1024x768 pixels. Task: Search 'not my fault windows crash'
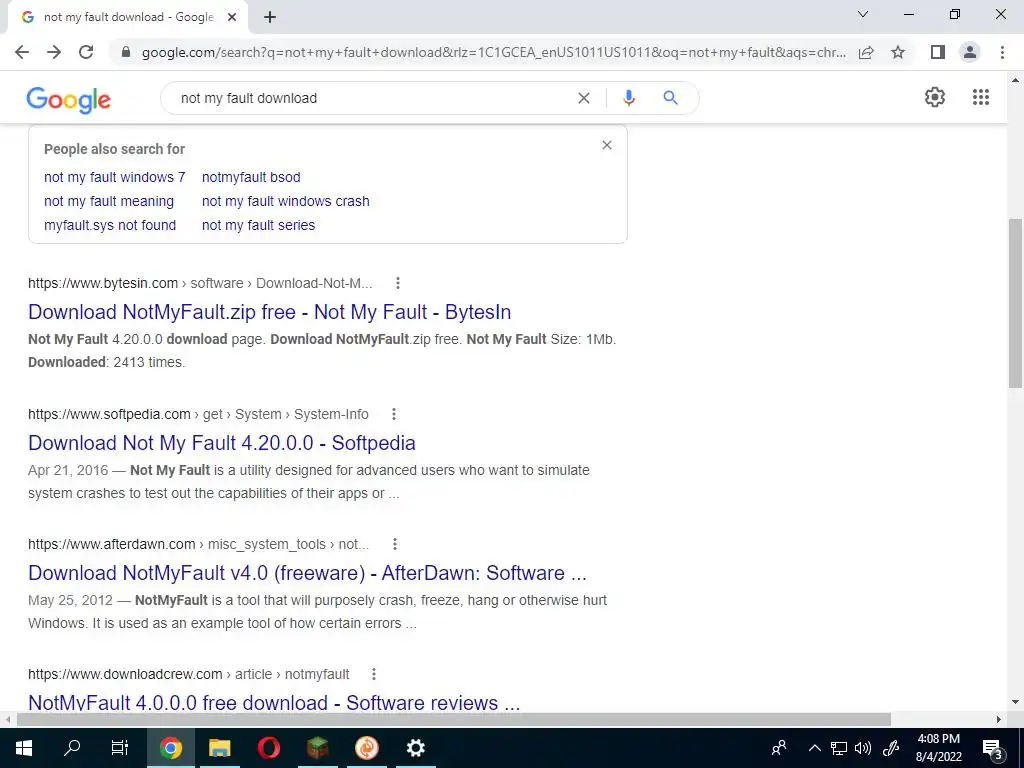[286, 201]
